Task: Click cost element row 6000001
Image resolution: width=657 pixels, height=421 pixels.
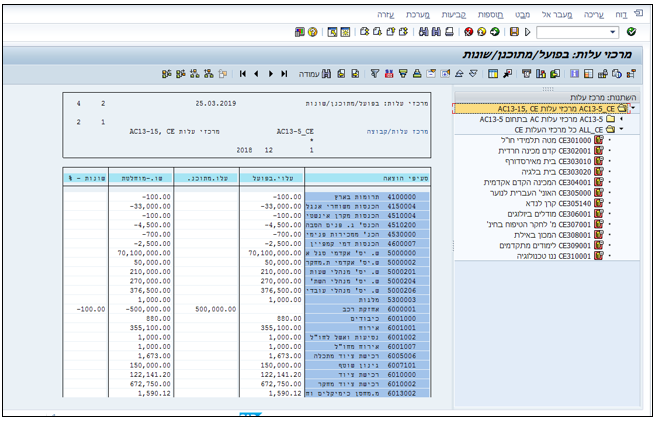Action: click(367, 309)
